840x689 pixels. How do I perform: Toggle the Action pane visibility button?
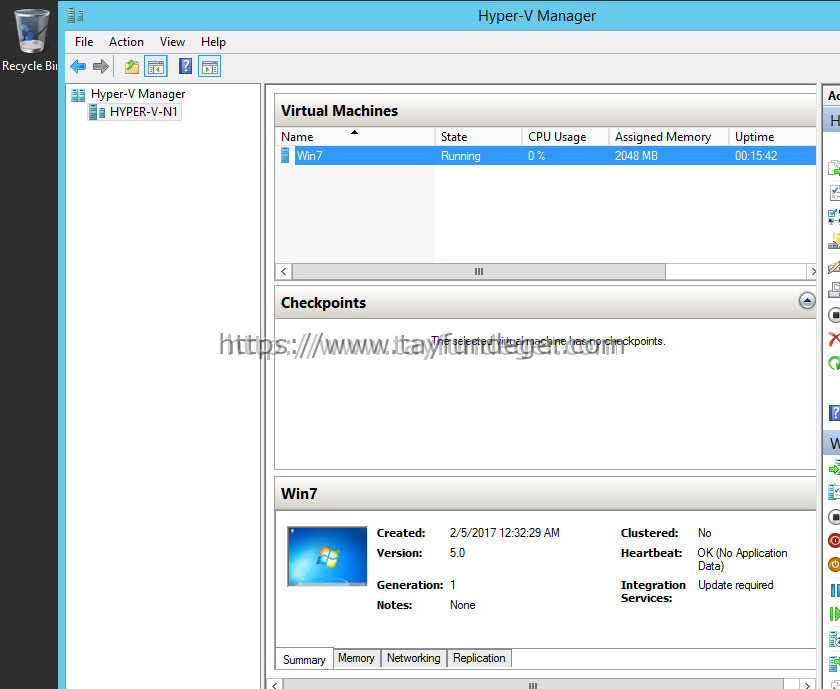(209, 66)
